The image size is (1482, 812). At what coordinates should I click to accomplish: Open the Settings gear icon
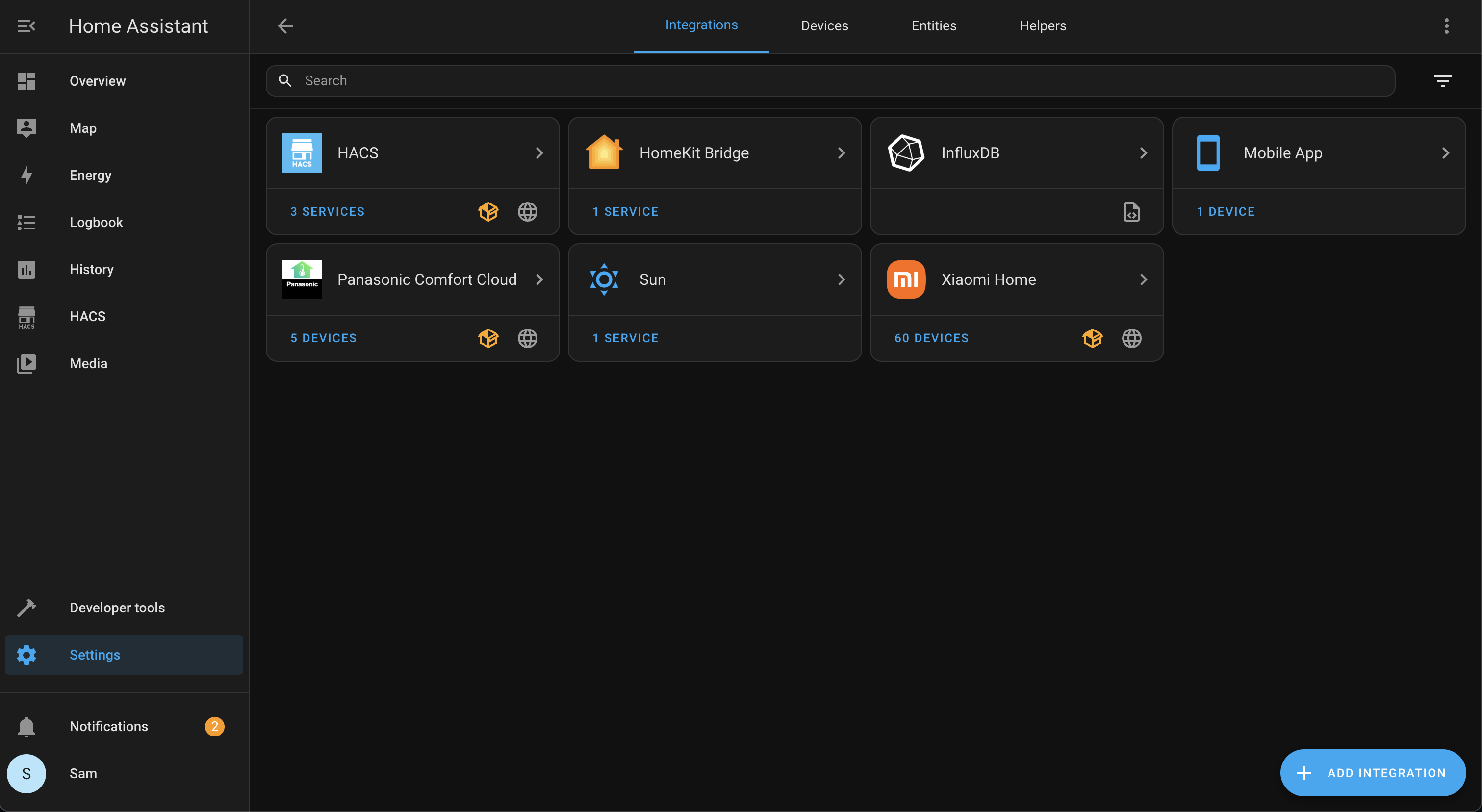pyautogui.click(x=26, y=655)
